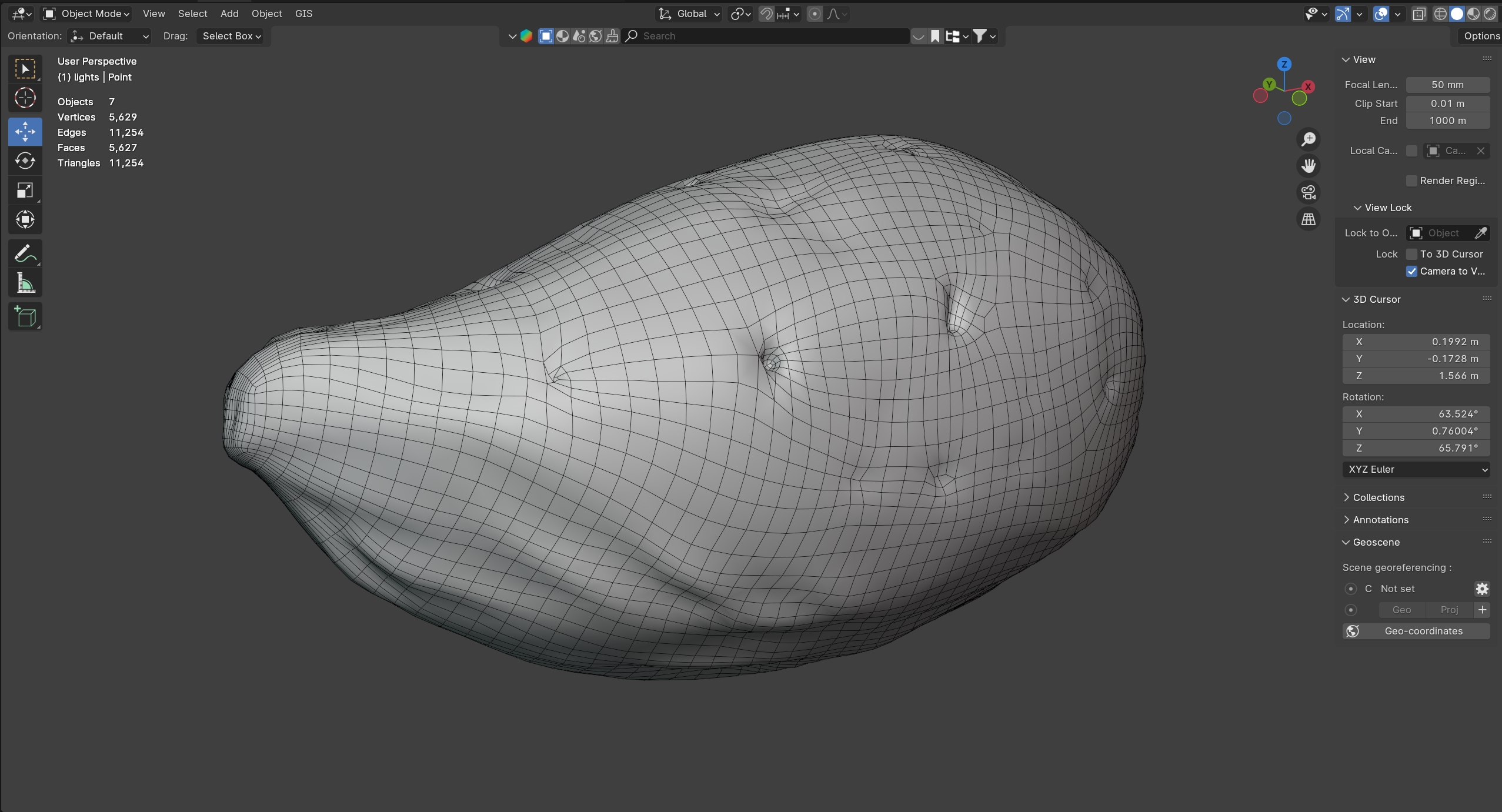Click the Focal Length 50 mm field
This screenshot has width=1502, height=812.
(x=1447, y=85)
